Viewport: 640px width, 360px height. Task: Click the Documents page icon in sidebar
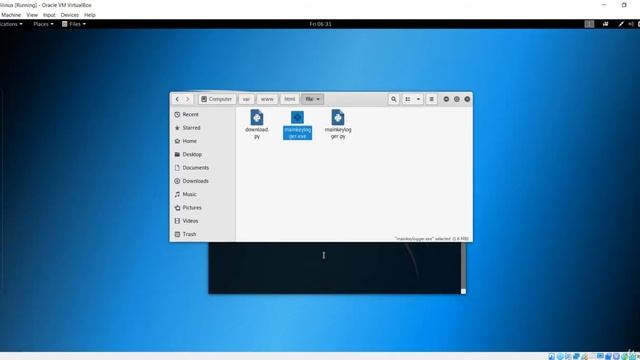(177, 168)
